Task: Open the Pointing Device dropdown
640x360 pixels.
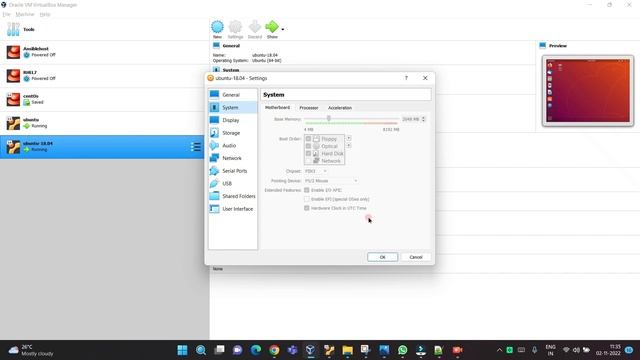Action: [x=331, y=180]
